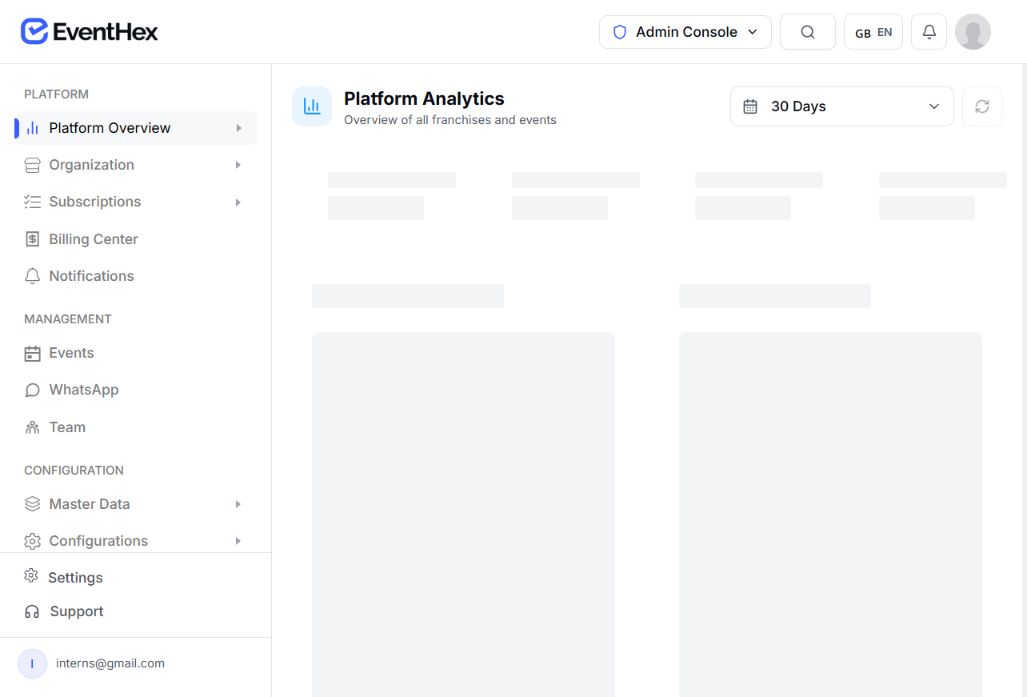
Task: Open notifications bell in header
Action: (x=929, y=32)
